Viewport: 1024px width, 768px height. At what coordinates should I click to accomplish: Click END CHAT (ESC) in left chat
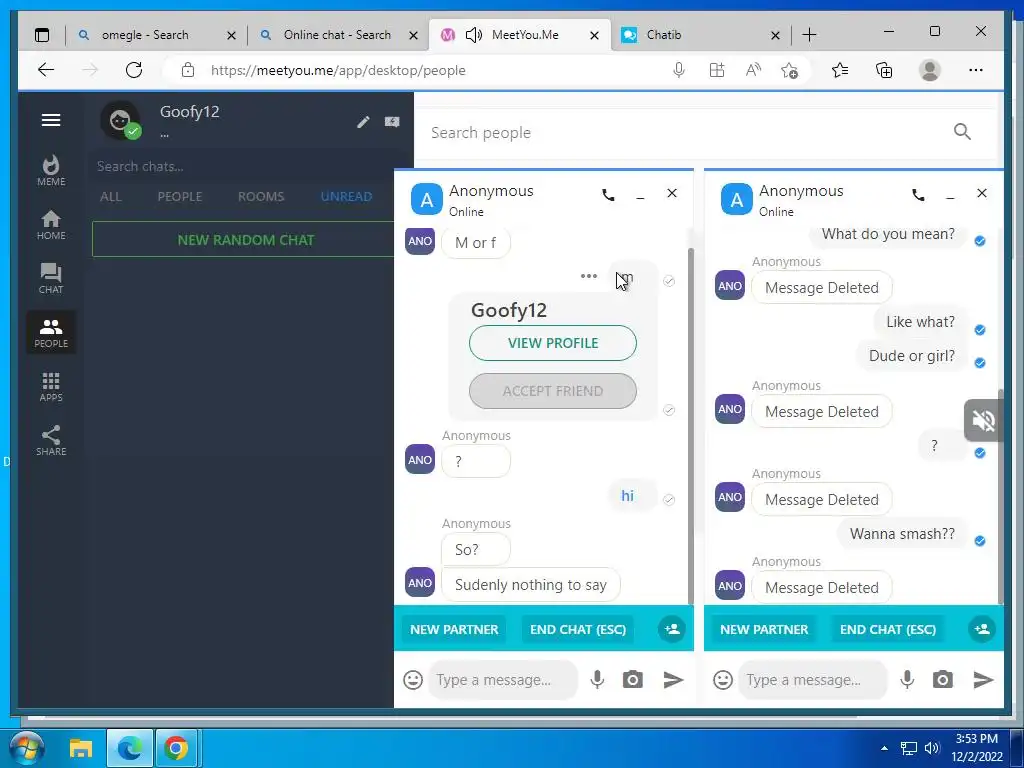point(578,630)
